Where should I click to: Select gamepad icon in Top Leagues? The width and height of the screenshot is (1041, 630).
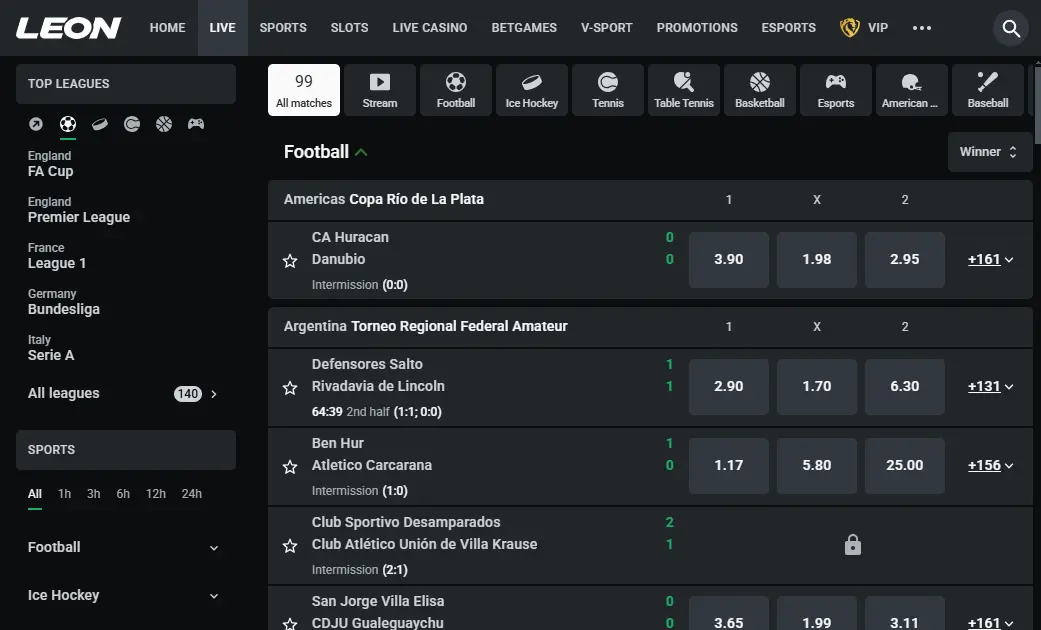(x=196, y=124)
